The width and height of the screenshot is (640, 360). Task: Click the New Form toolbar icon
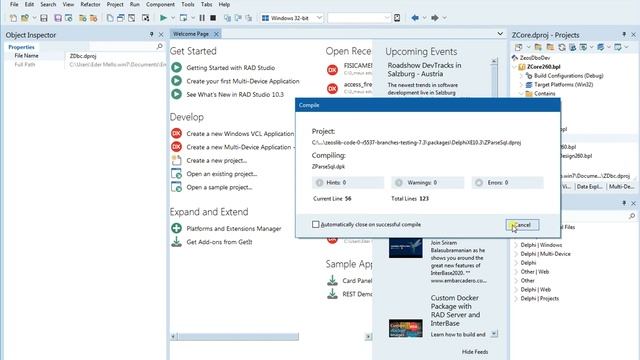(x=145, y=18)
